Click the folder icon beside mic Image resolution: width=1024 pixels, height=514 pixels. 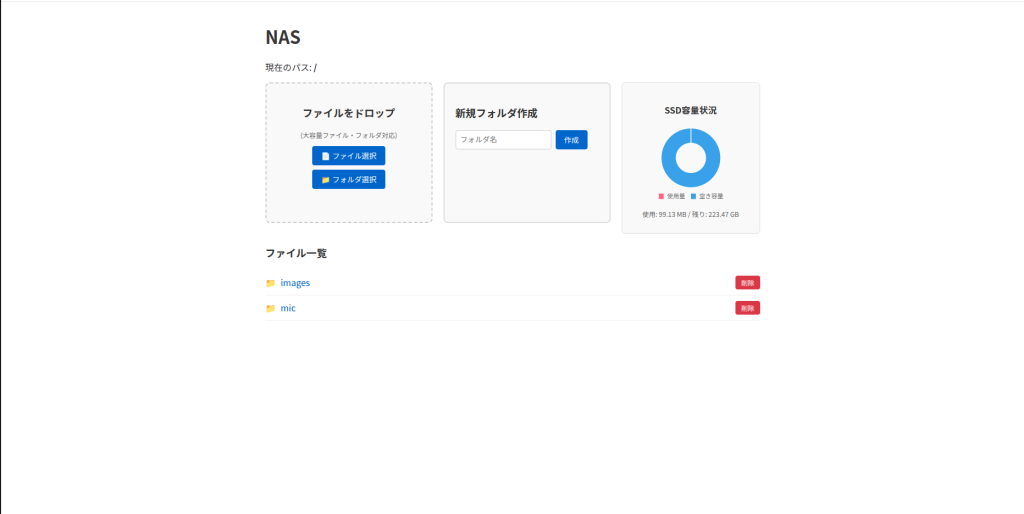click(x=270, y=308)
